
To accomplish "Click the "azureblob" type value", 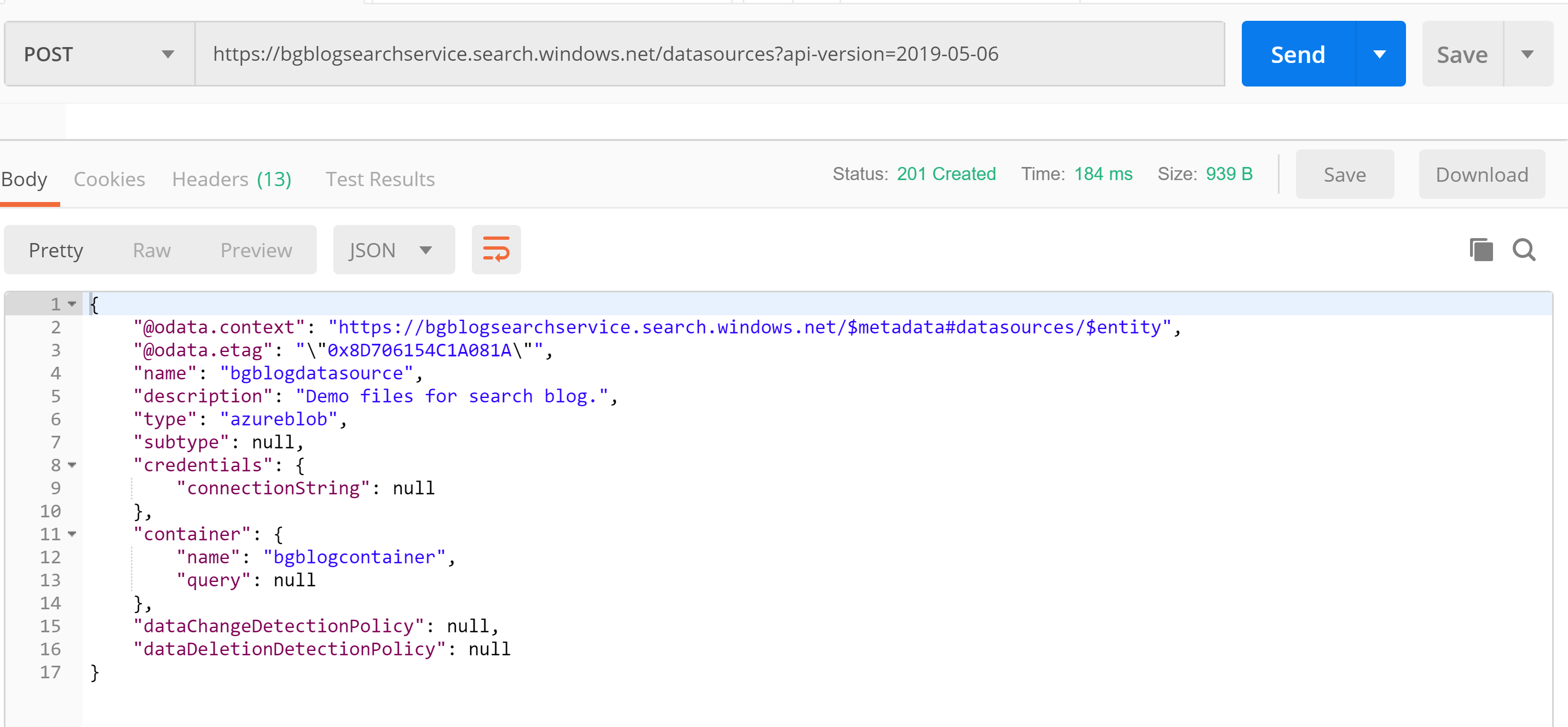I will [x=279, y=419].
